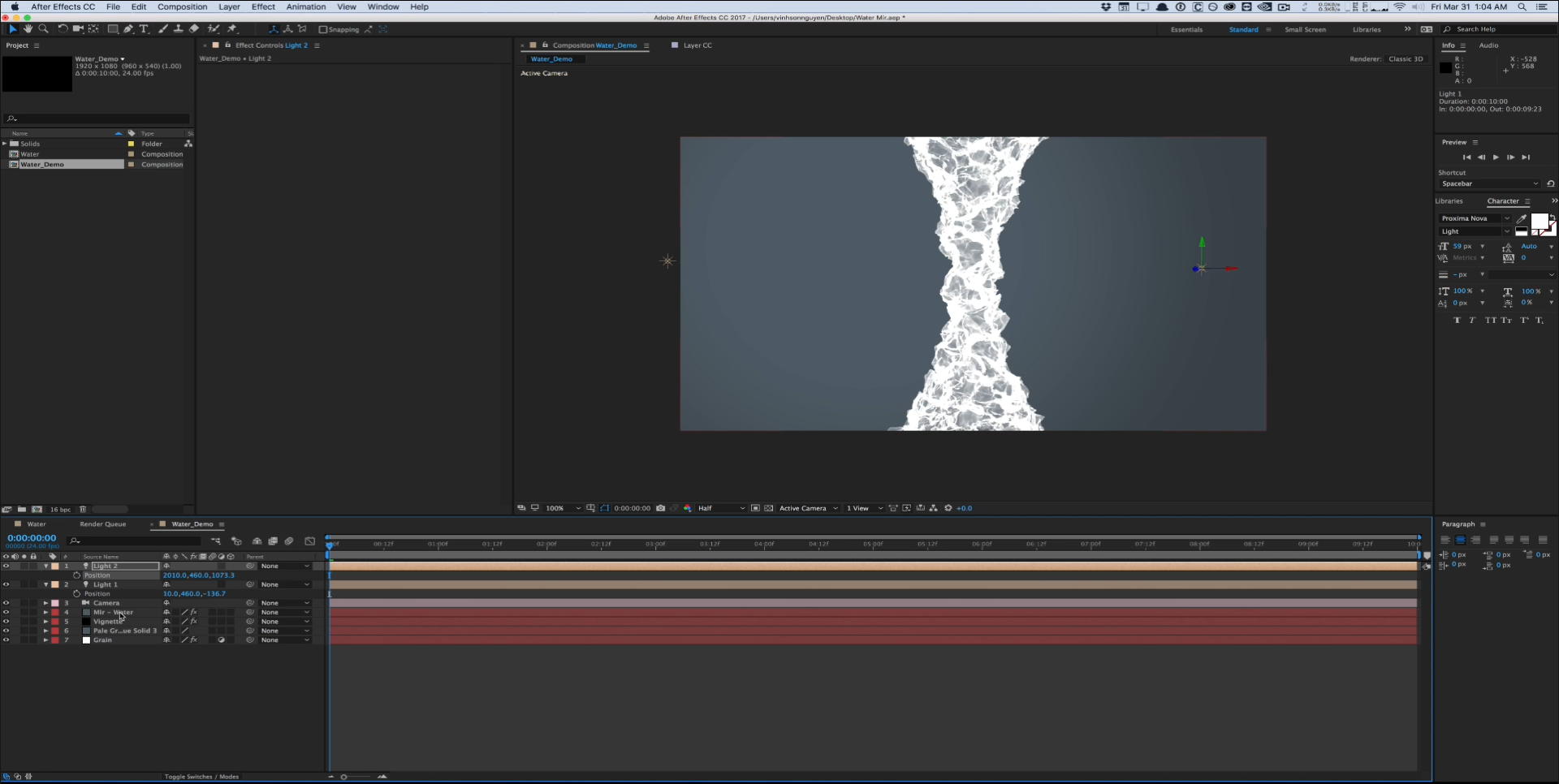Screen dimensions: 1559x784
Task: Toggle Light 1 Position stopwatch
Action: 77,594
